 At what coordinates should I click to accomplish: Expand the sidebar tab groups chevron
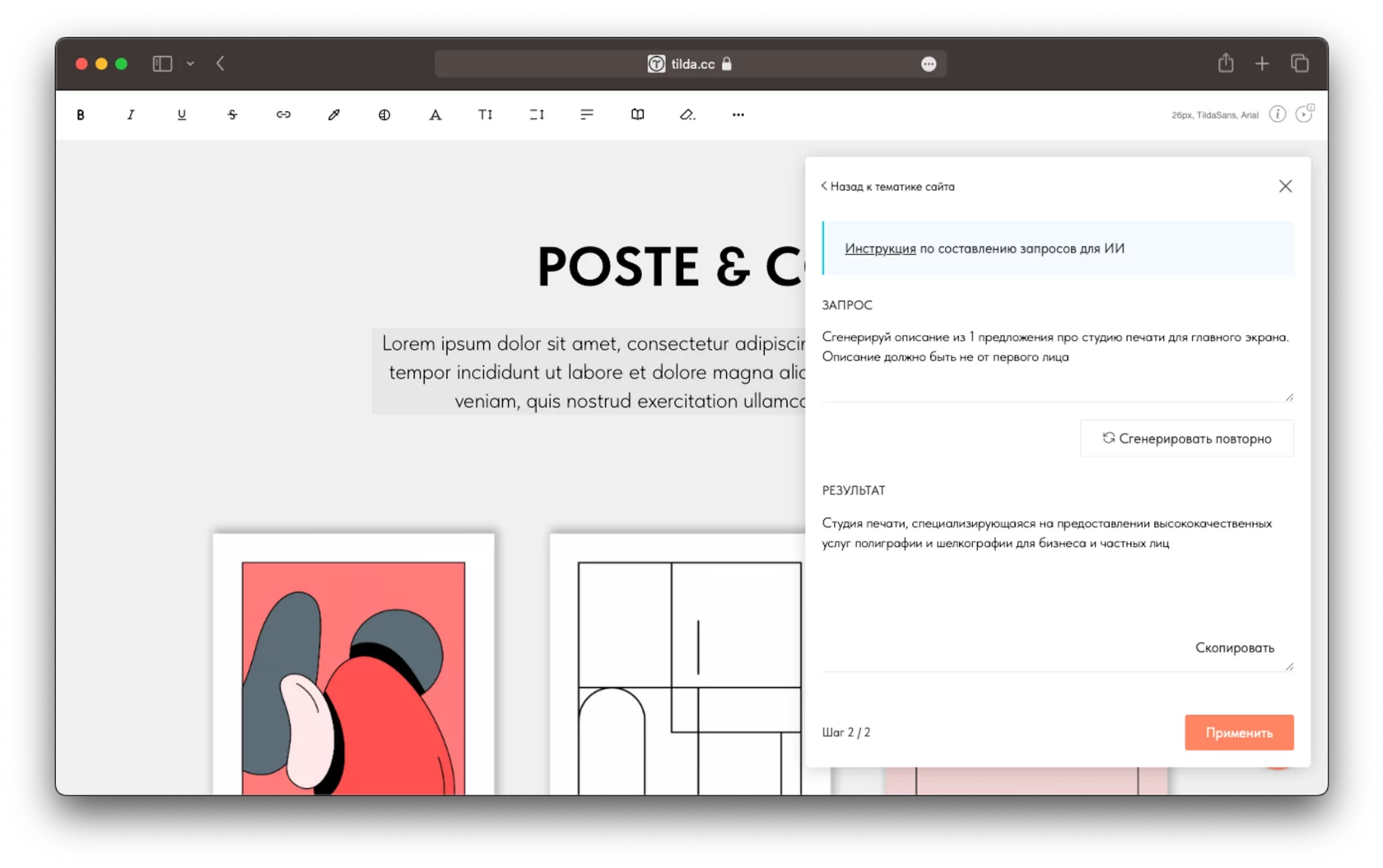point(190,63)
